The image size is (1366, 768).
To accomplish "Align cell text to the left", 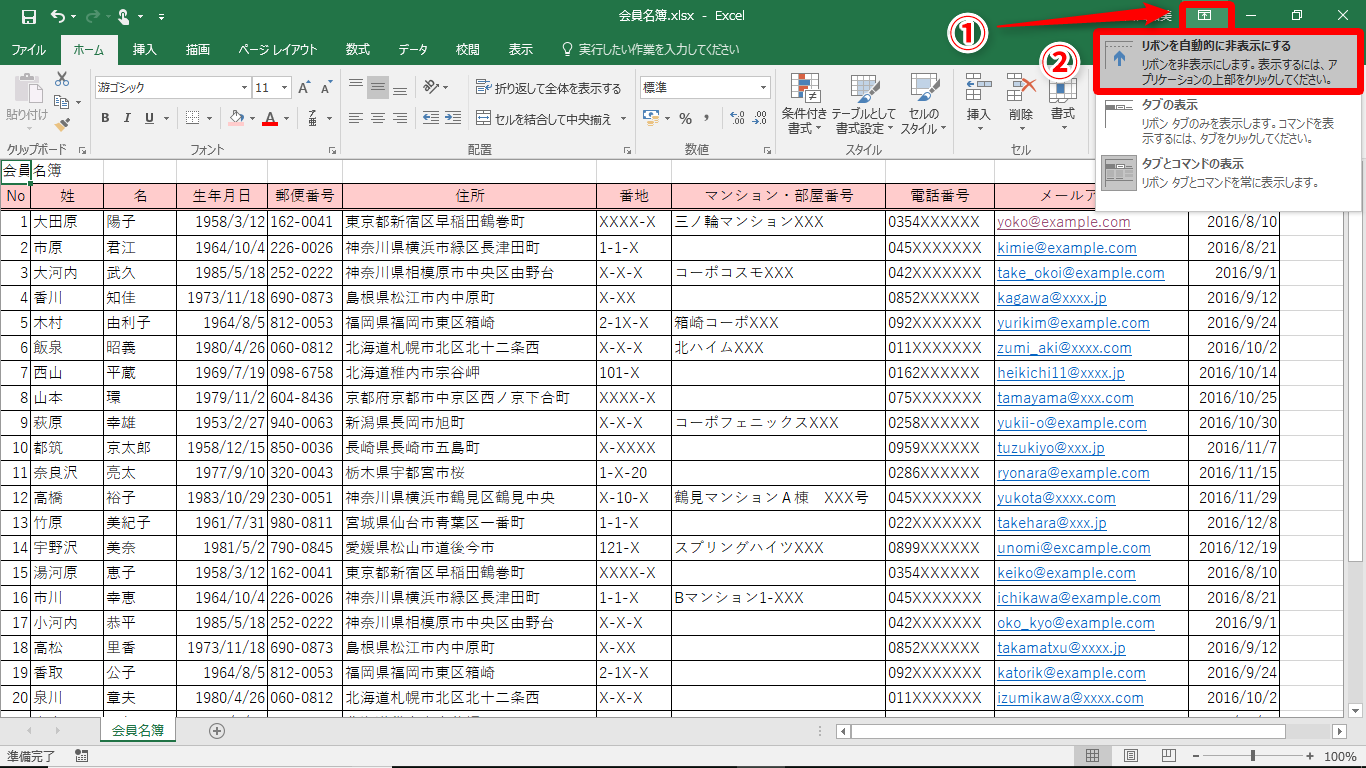I will pos(355,118).
